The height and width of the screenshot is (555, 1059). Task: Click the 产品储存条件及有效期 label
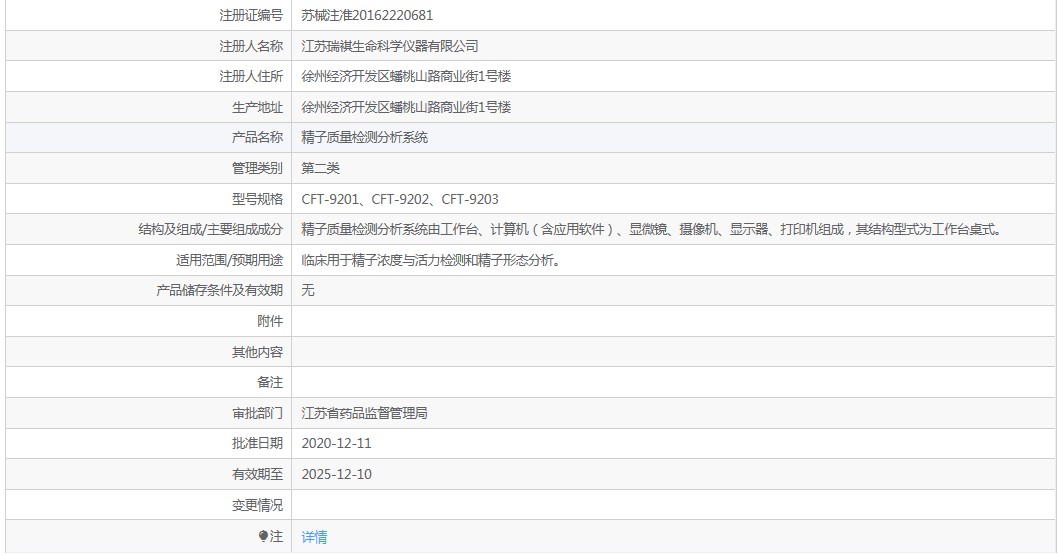[219, 290]
